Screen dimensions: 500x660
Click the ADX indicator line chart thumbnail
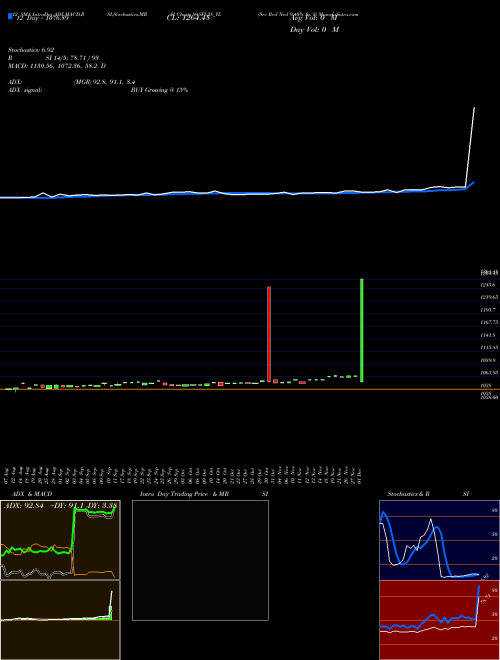pyautogui.click(x=60, y=540)
